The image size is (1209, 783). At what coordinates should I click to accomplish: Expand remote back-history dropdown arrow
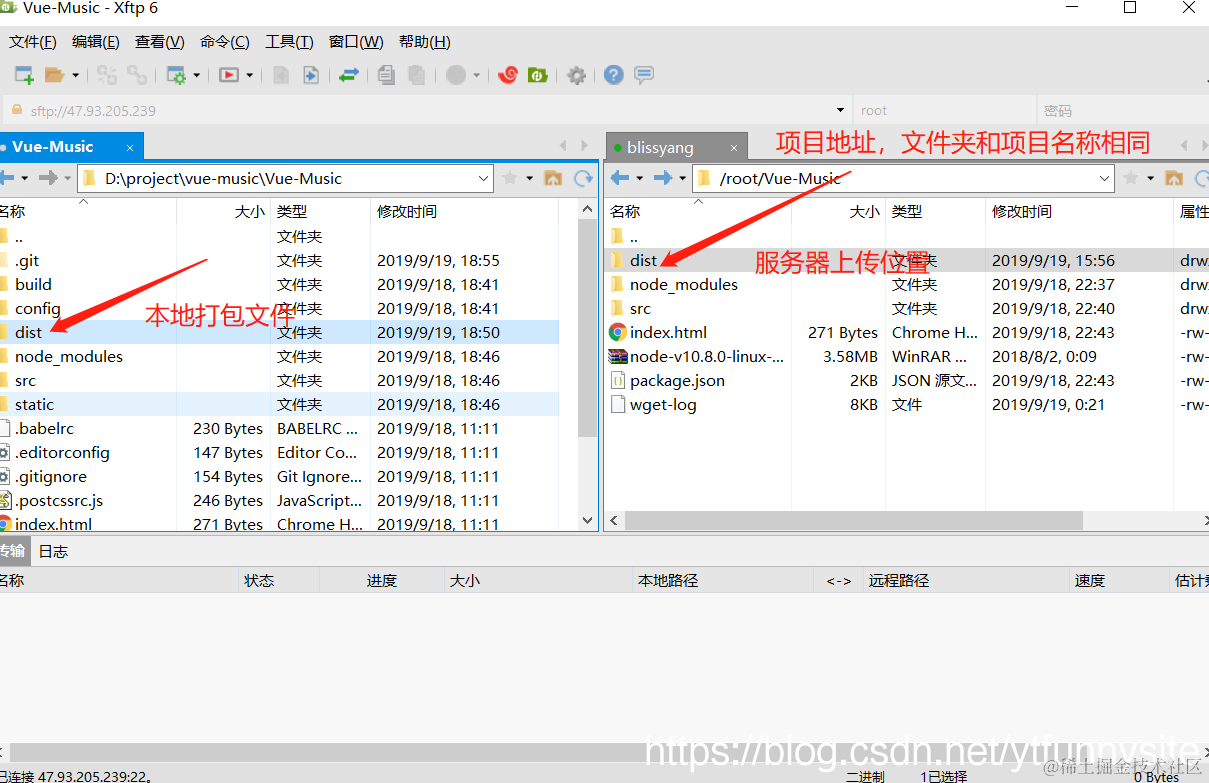pos(639,179)
